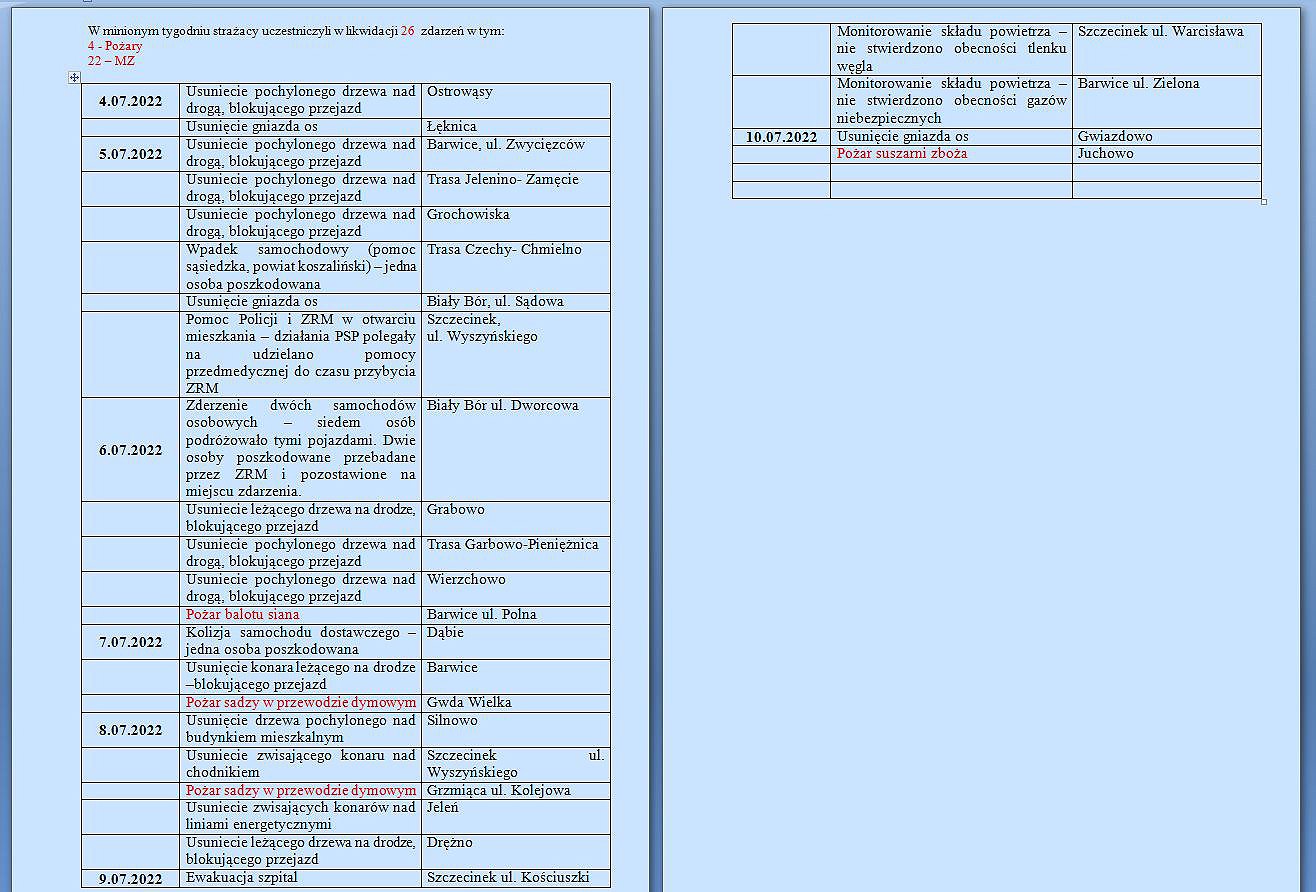
Task: Click cell 'Barwice, ul. Zwycięzców'
Action: (x=515, y=154)
